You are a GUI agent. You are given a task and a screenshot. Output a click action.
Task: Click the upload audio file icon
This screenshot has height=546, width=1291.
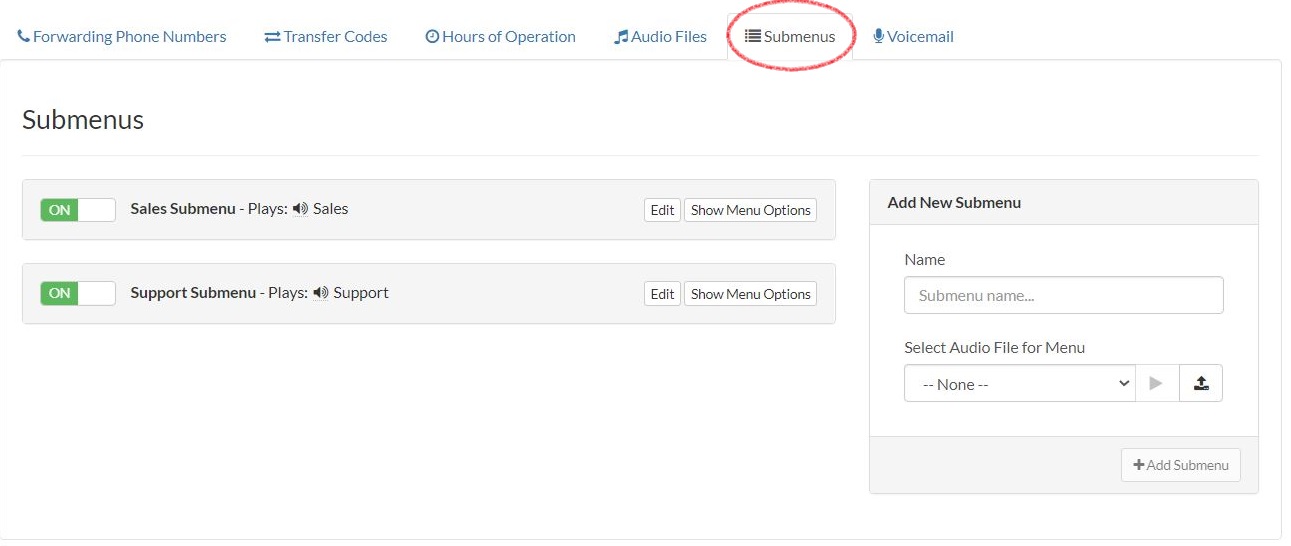click(1201, 384)
